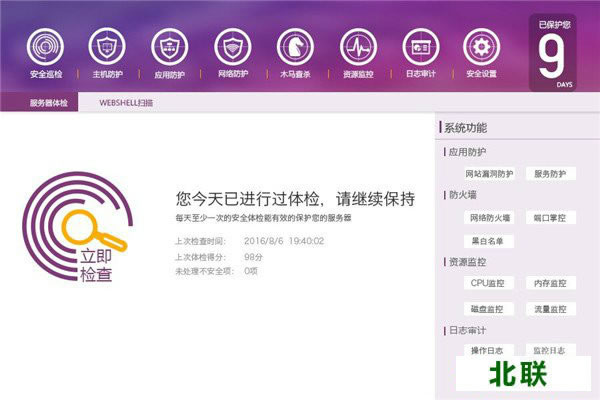Open 资源监控 resource monitor top icon
The width and height of the screenshot is (600, 400).
tap(357, 46)
